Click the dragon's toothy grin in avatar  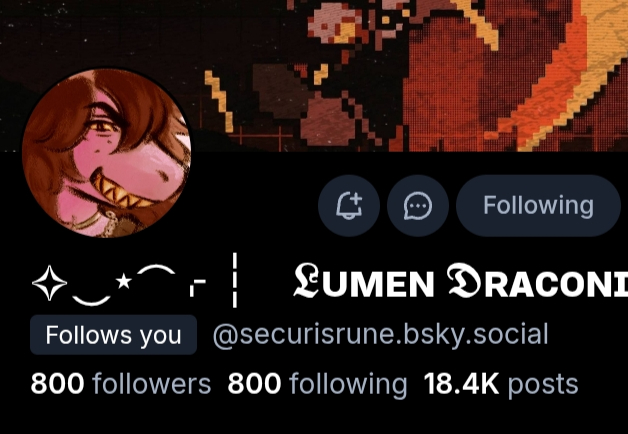click(x=120, y=190)
